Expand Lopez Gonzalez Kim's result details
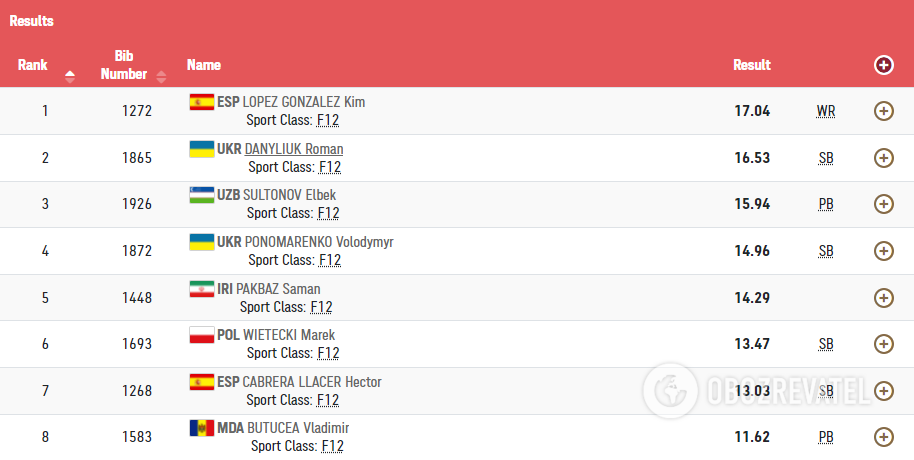The width and height of the screenshot is (914, 460). (883, 111)
